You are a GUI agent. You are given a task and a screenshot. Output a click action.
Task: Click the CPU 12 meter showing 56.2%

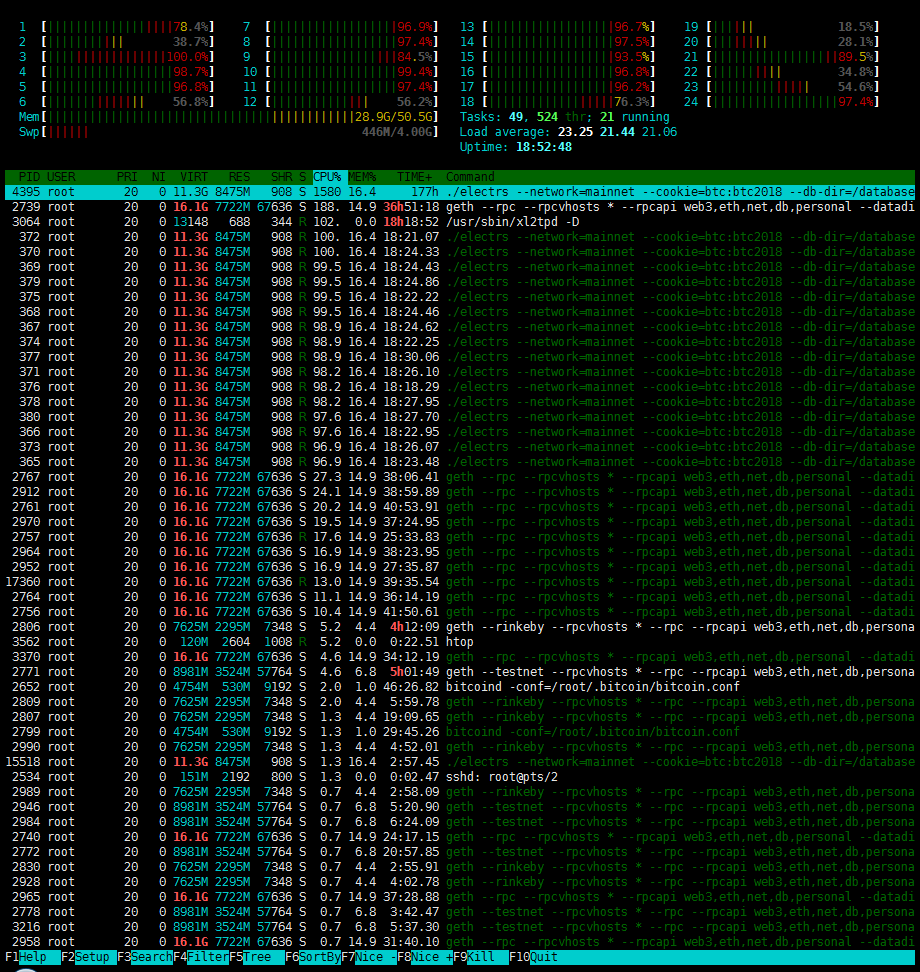click(x=340, y=102)
